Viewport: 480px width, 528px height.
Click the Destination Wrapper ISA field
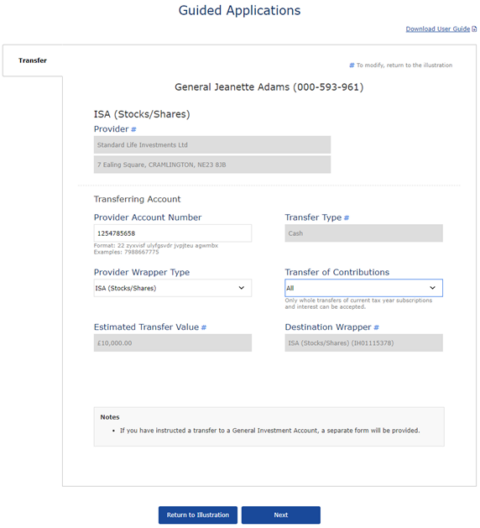click(364, 343)
